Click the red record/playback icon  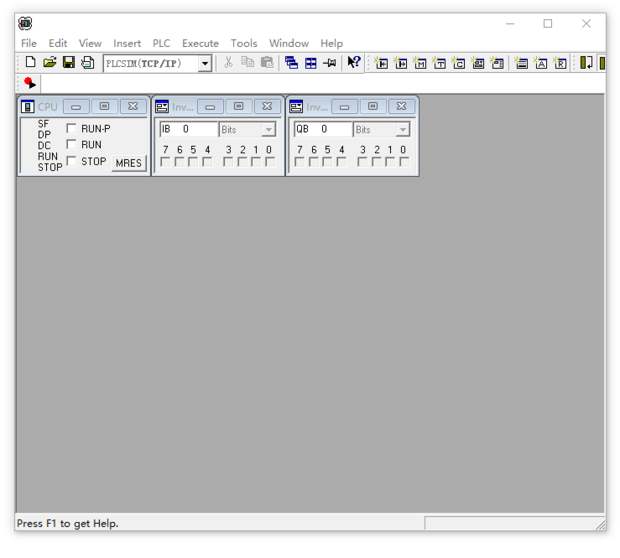pyautogui.click(x=29, y=84)
